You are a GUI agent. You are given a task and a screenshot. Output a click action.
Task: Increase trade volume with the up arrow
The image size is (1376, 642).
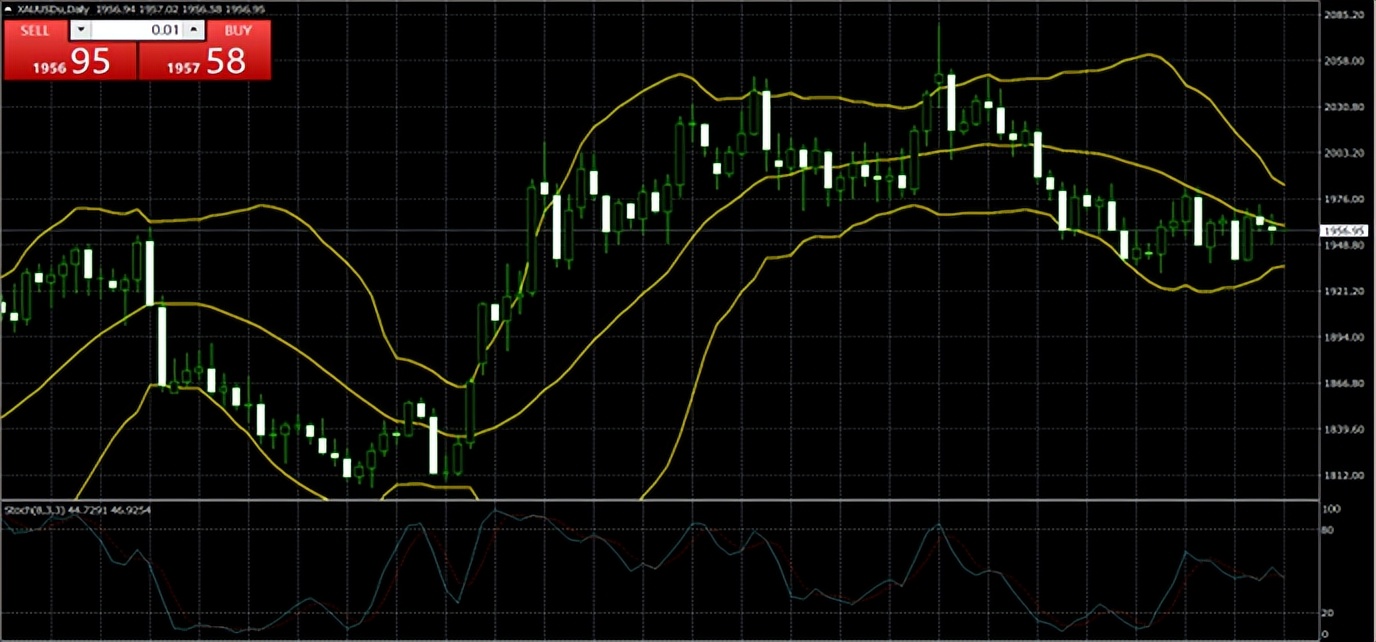(193, 30)
